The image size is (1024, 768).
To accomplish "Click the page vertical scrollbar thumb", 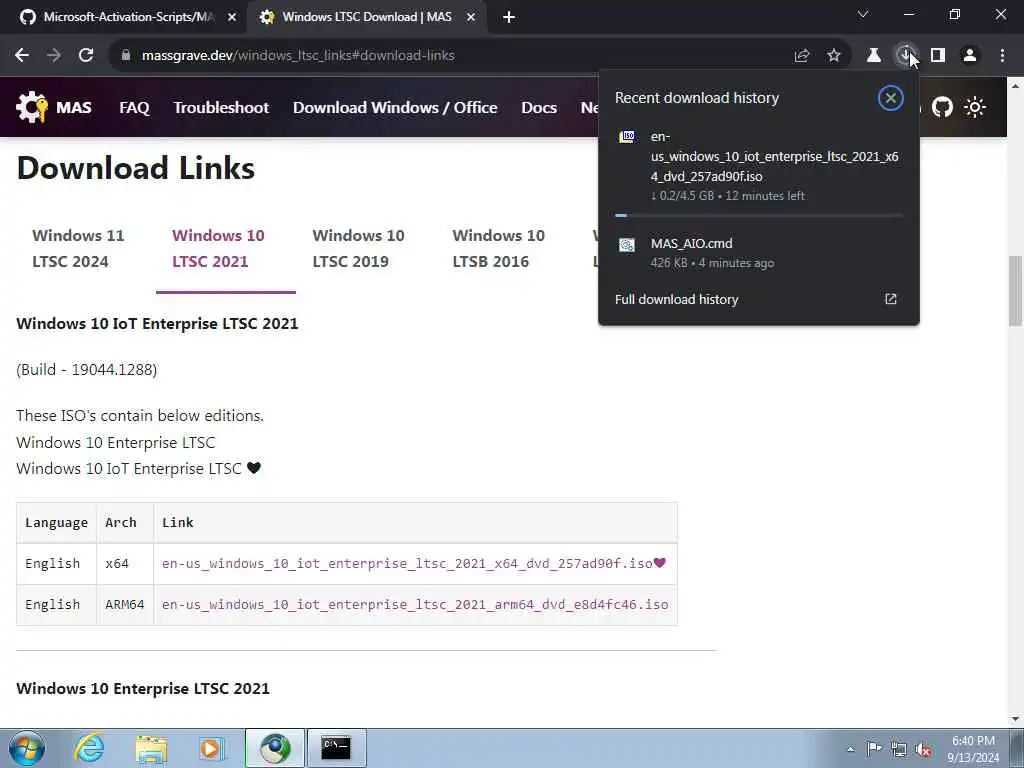I will tap(1015, 291).
